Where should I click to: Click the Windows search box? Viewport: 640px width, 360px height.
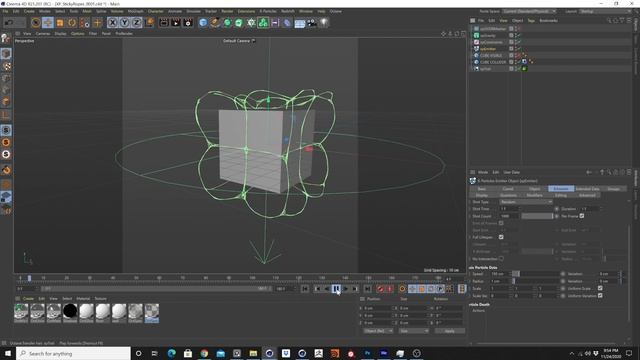click(74, 353)
